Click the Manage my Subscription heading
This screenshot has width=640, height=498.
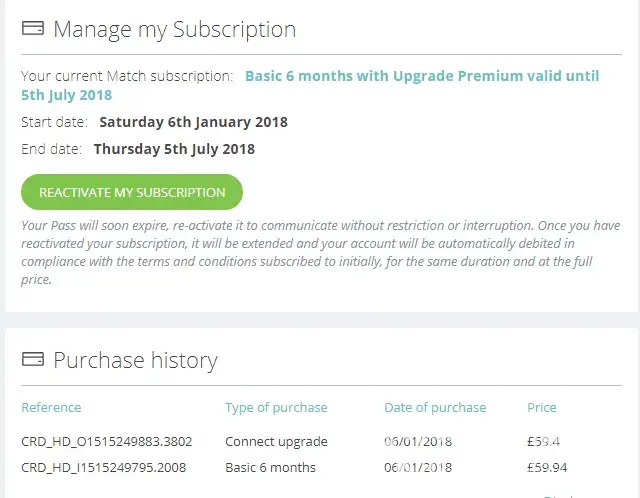coord(174,29)
